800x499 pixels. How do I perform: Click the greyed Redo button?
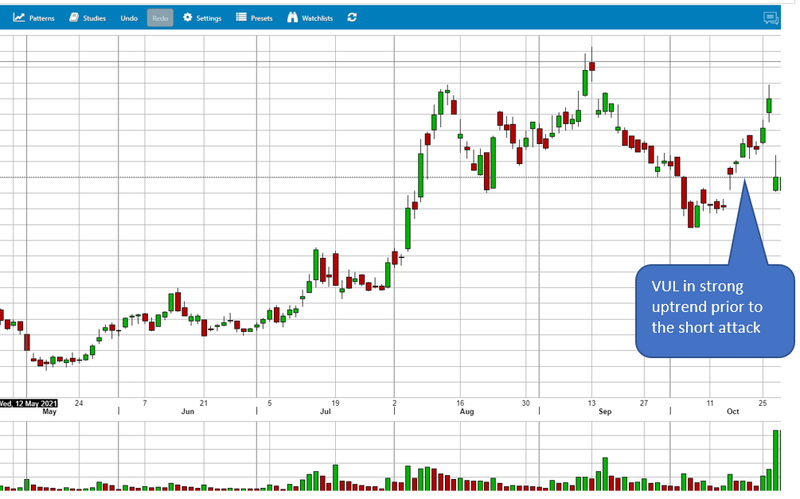[160, 18]
